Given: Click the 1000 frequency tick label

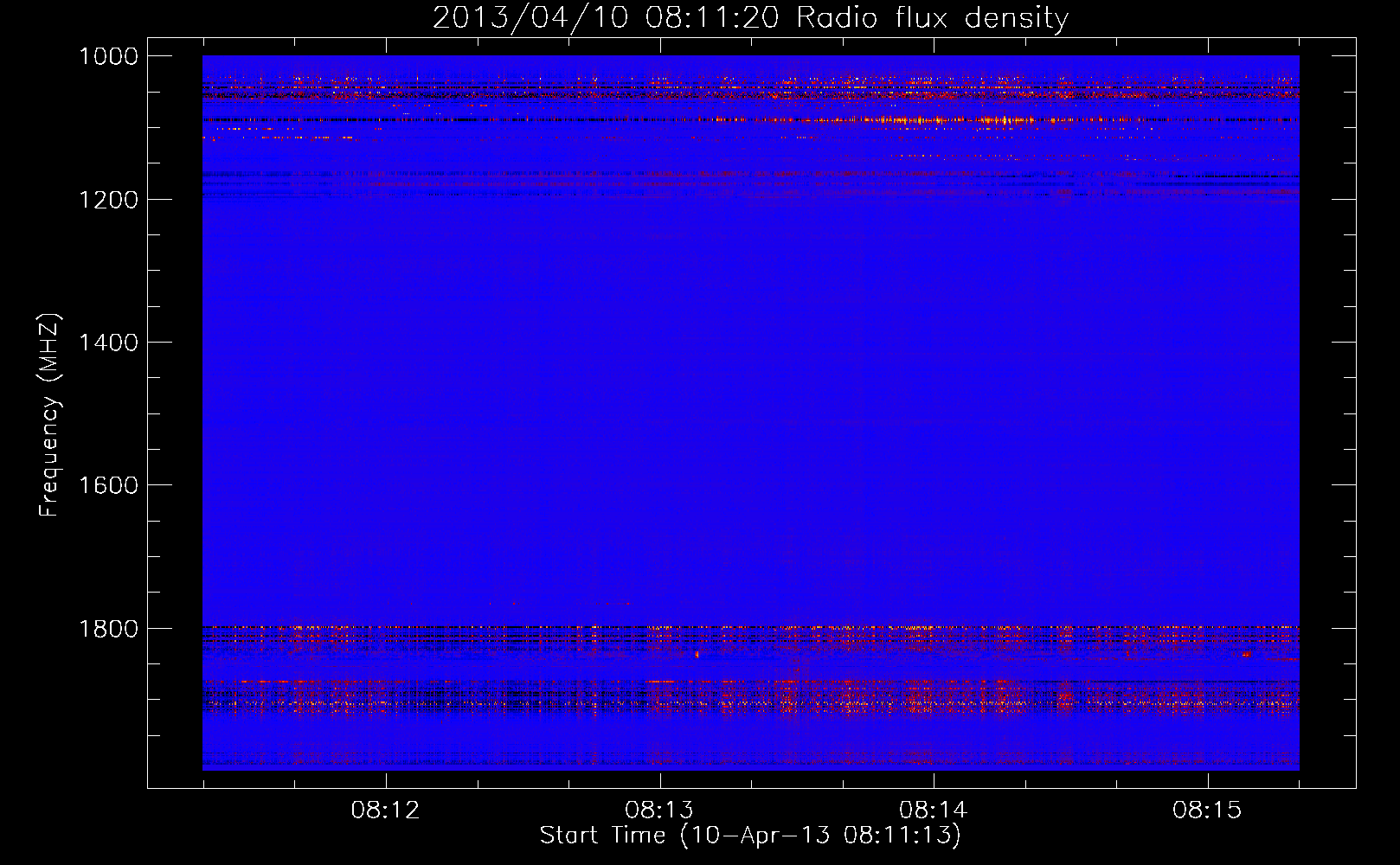Looking at the screenshot, I should pos(109,56).
